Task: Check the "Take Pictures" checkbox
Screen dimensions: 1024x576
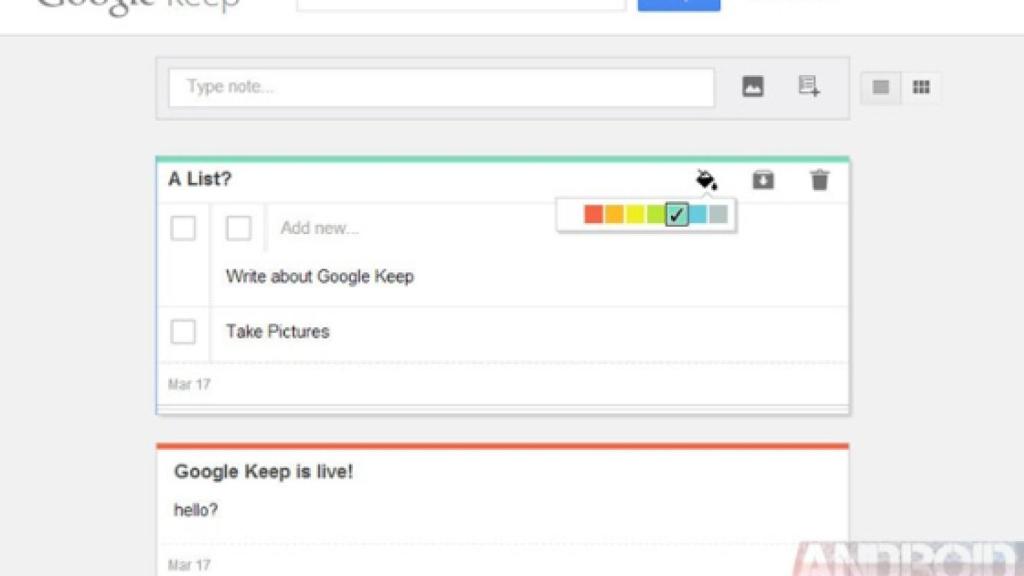Action: tap(183, 331)
